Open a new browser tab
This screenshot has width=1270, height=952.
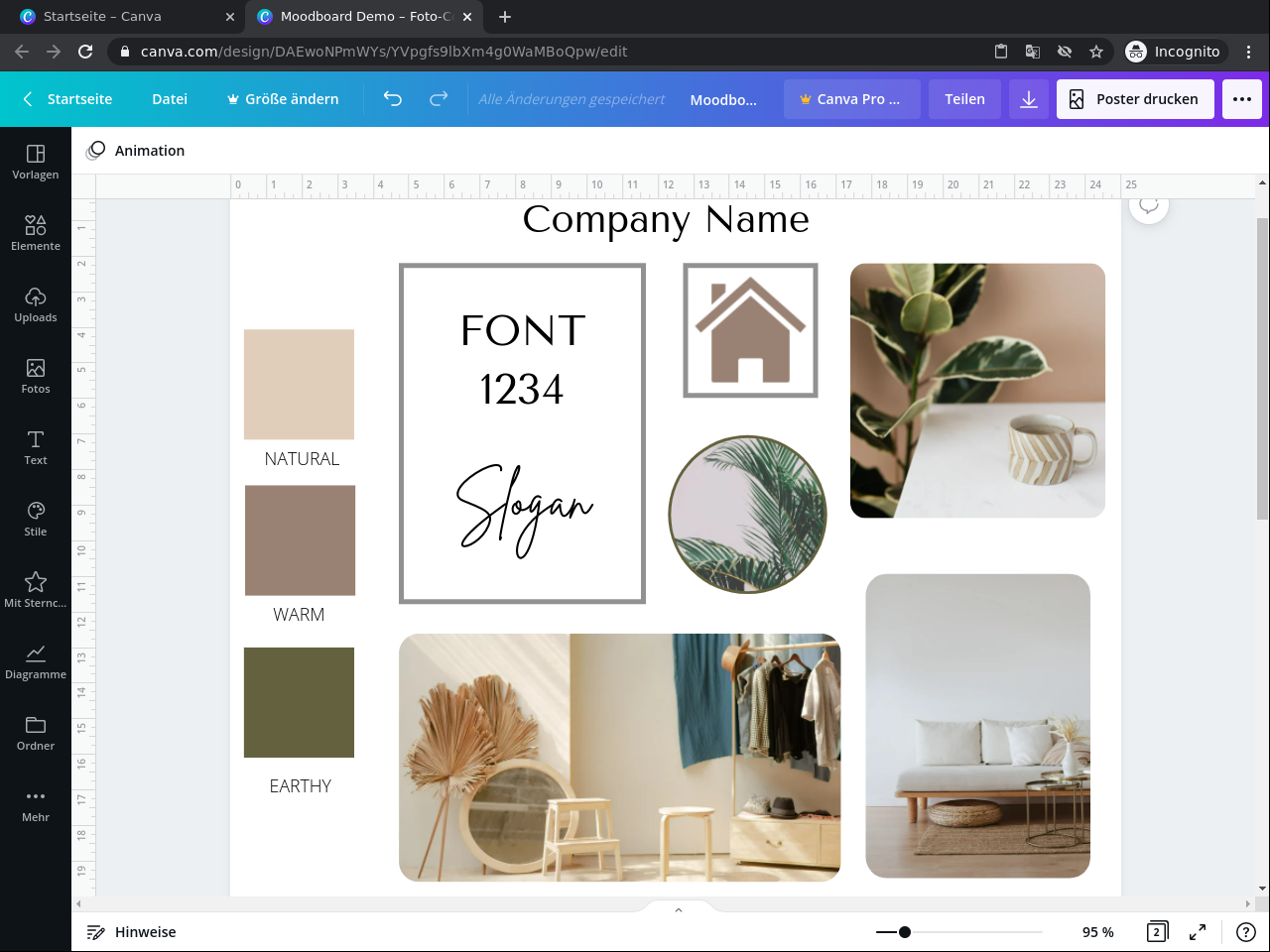(505, 17)
